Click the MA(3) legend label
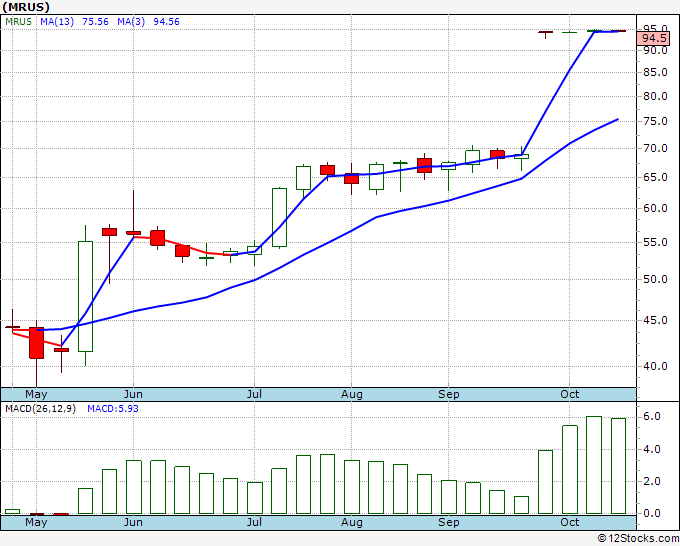The height and width of the screenshot is (546, 680). [131, 22]
